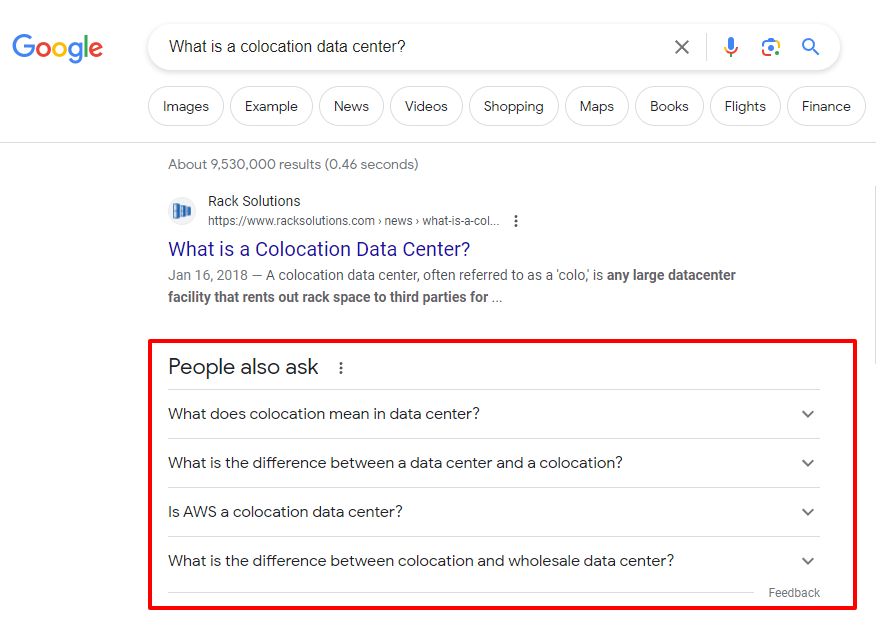The height and width of the screenshot is (617, 876).
Task: Switch to the Flights filter
Action: [x=745, y=106]
